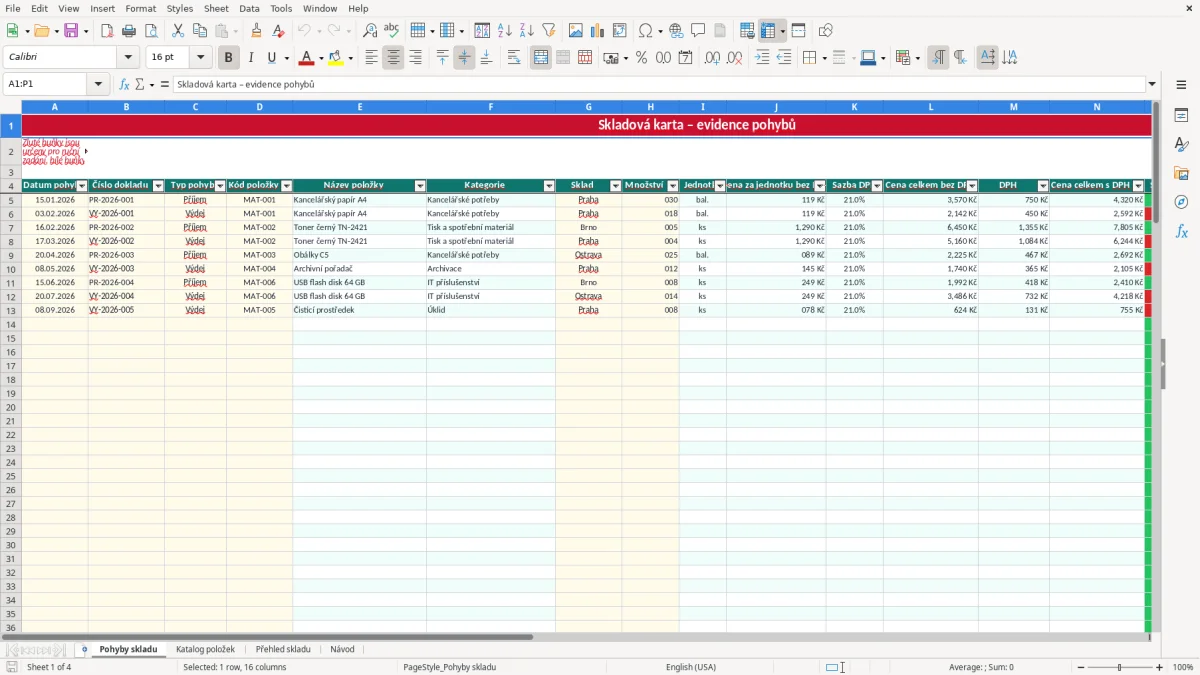Toggle underline formatting
Screen dimensions: 1200x675
(271, 58)
